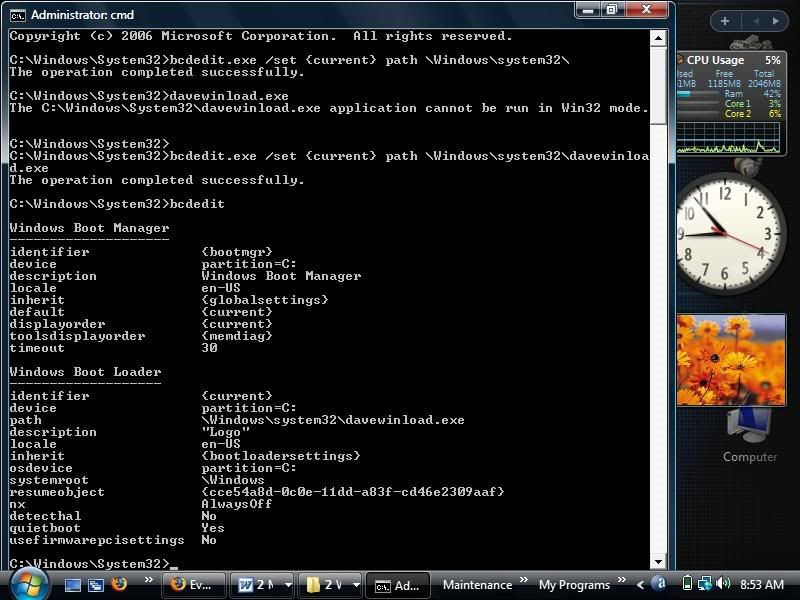Viewport: 800px width, 600px height.
Task: Click the cmd scrollbar down arrow
Action: point(658,562)
